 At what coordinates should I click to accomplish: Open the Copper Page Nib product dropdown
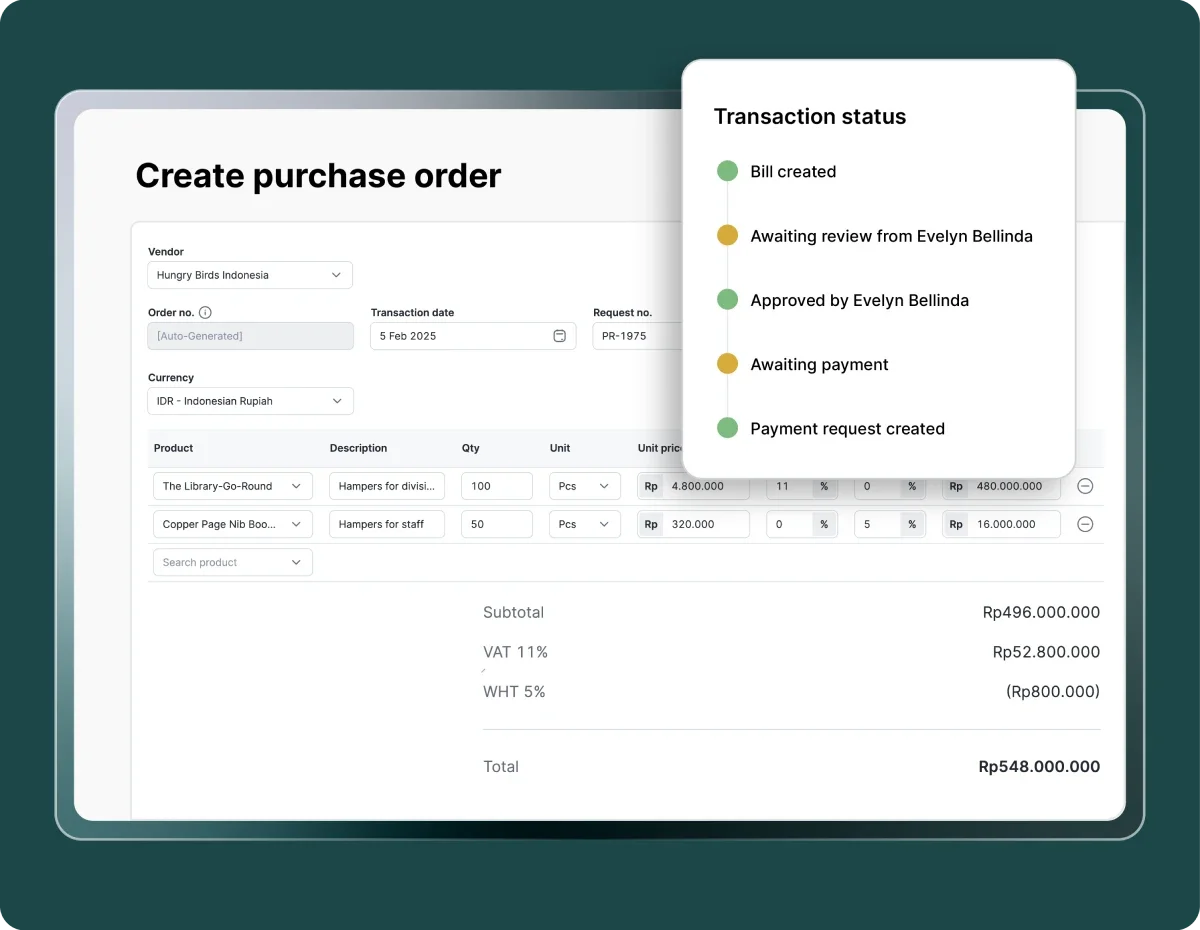point(232,524)
